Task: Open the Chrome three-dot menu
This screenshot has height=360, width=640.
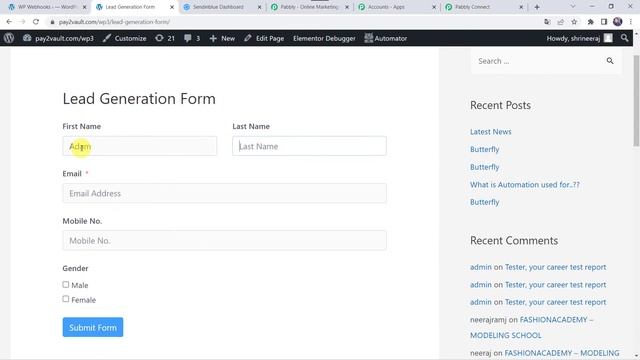Action: pos(631,22)
